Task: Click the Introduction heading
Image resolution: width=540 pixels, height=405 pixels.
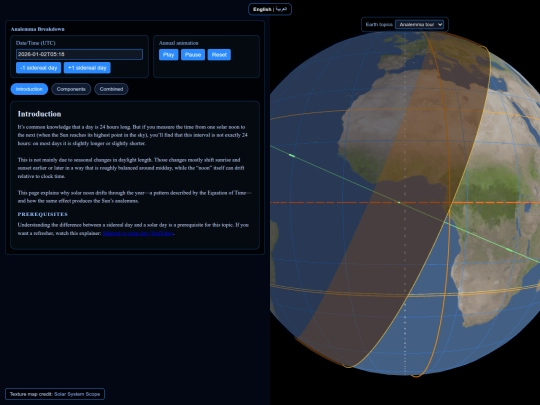Action: coord(39,114)
